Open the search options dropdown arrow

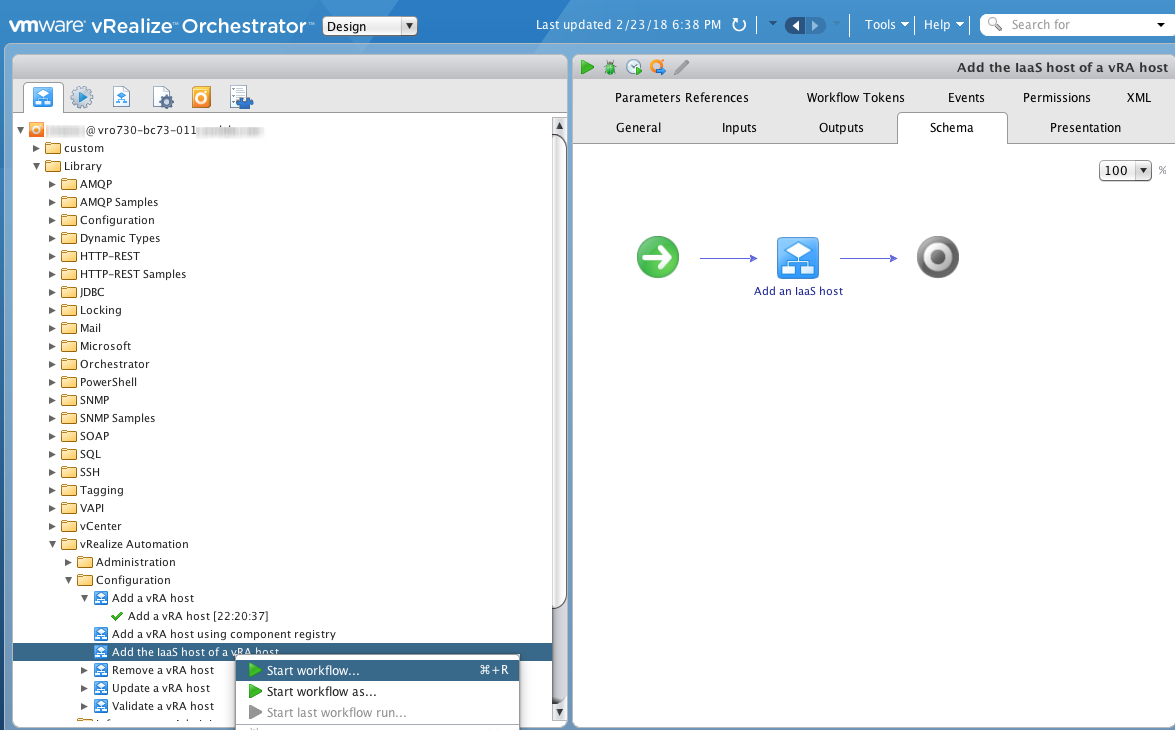coord(1161,25)
